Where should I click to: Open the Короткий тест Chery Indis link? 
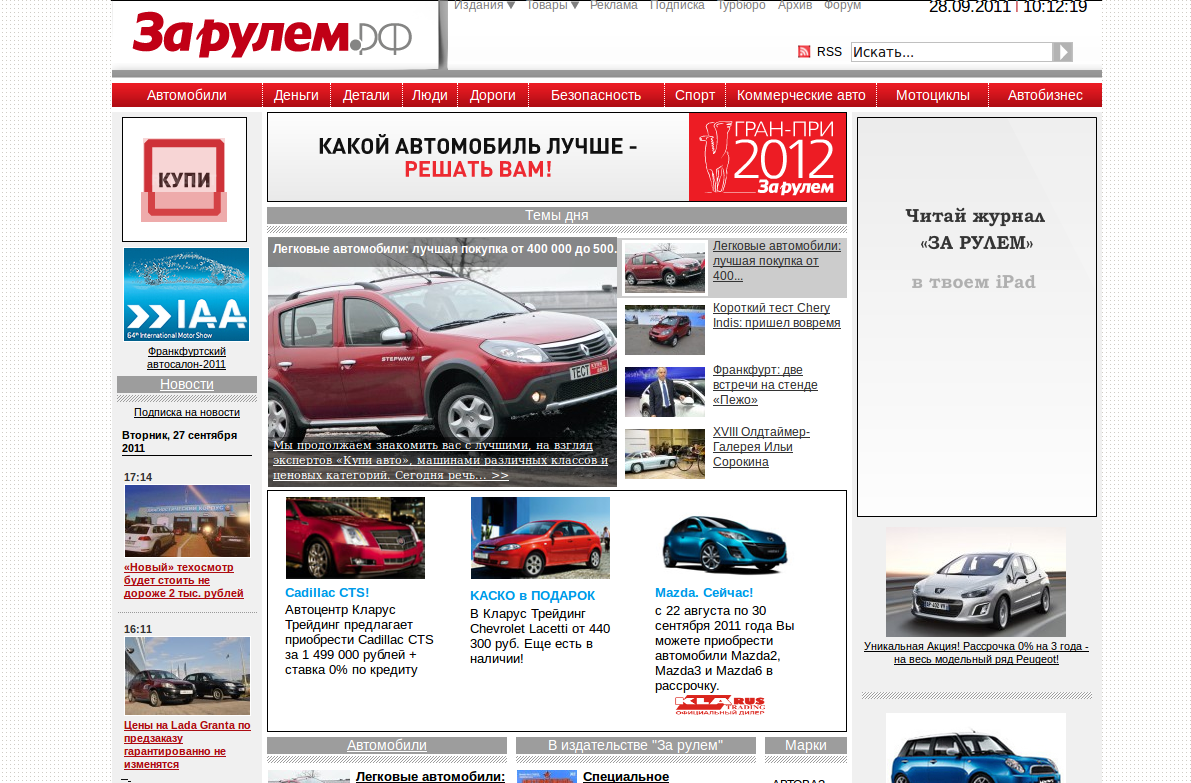(x=776, y=315)
